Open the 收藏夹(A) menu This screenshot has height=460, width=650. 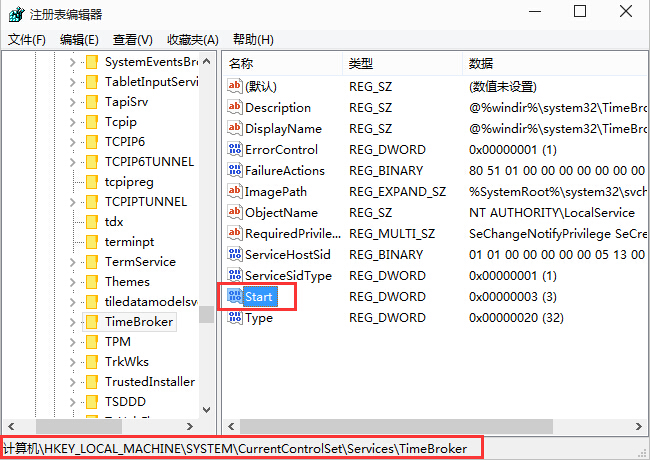click(x=193, y=40)
